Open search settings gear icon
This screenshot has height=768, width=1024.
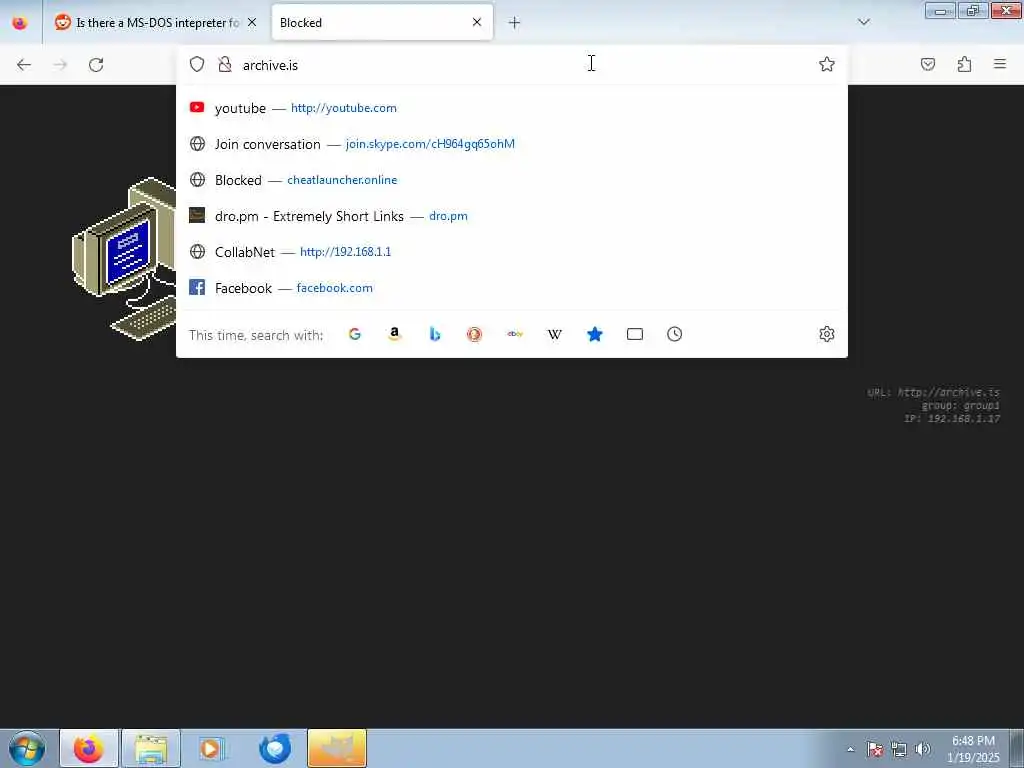827,334
